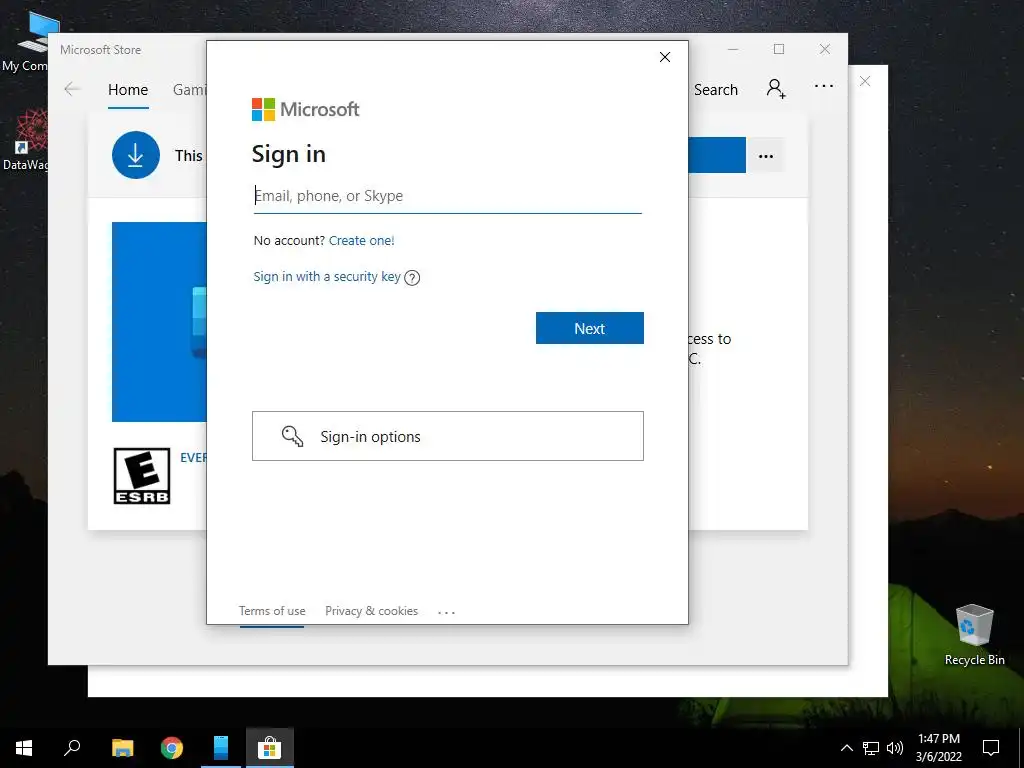Click the Microsoft logo in dialog
This screenshot has height=768, width=1024.
[306, 109]
